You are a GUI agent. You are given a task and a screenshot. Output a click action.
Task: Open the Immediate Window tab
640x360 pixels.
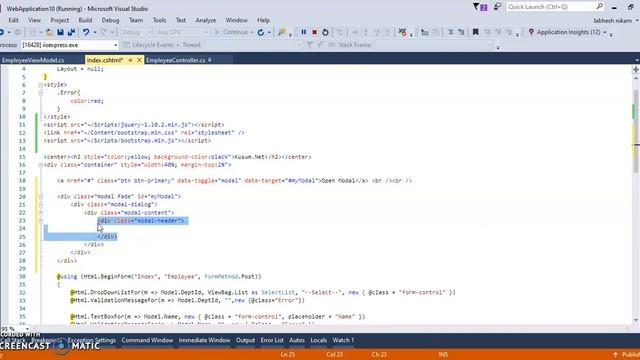click(204, 340)
